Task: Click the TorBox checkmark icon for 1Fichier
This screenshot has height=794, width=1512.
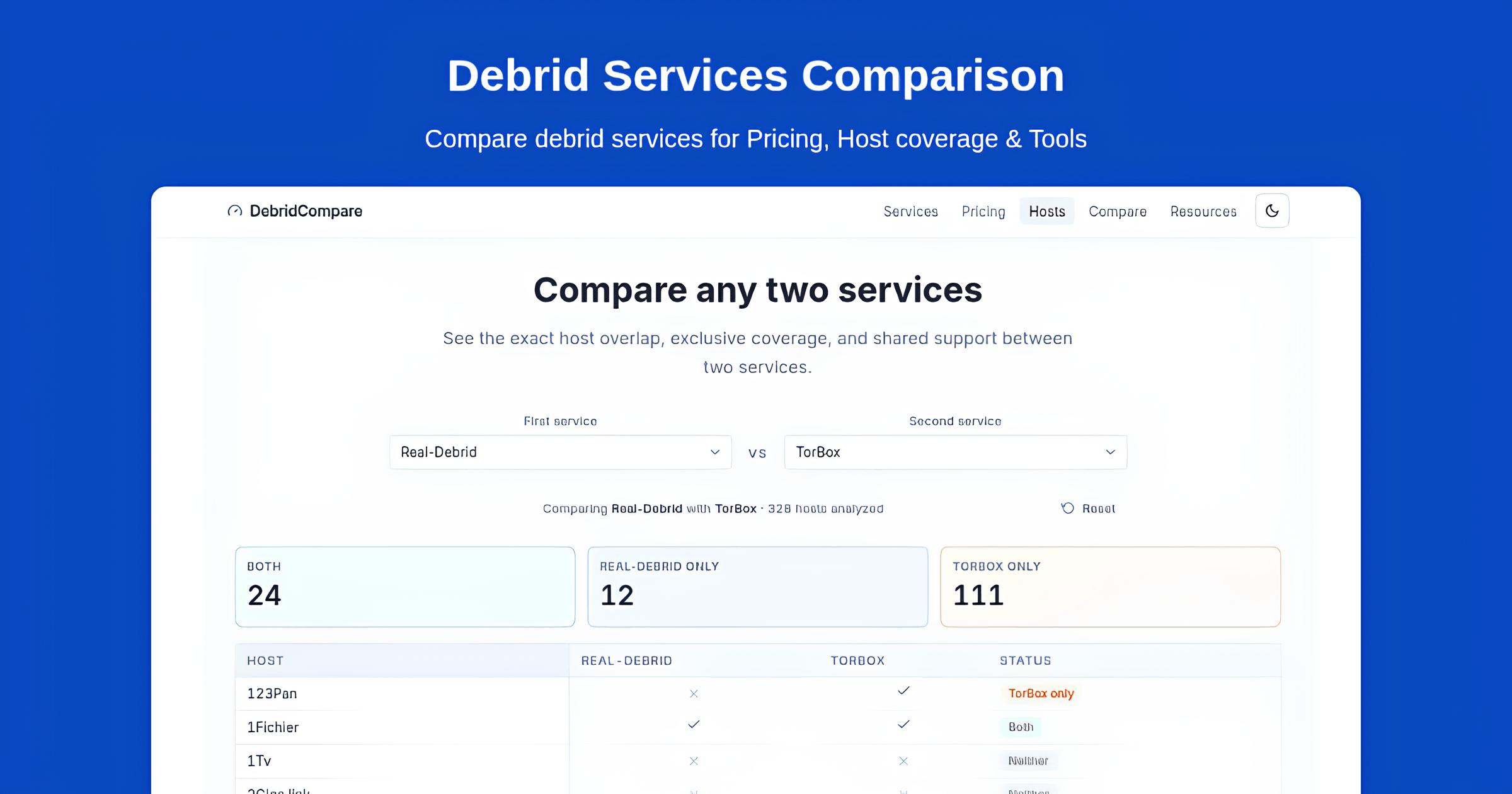Action: tap(903, 724)
